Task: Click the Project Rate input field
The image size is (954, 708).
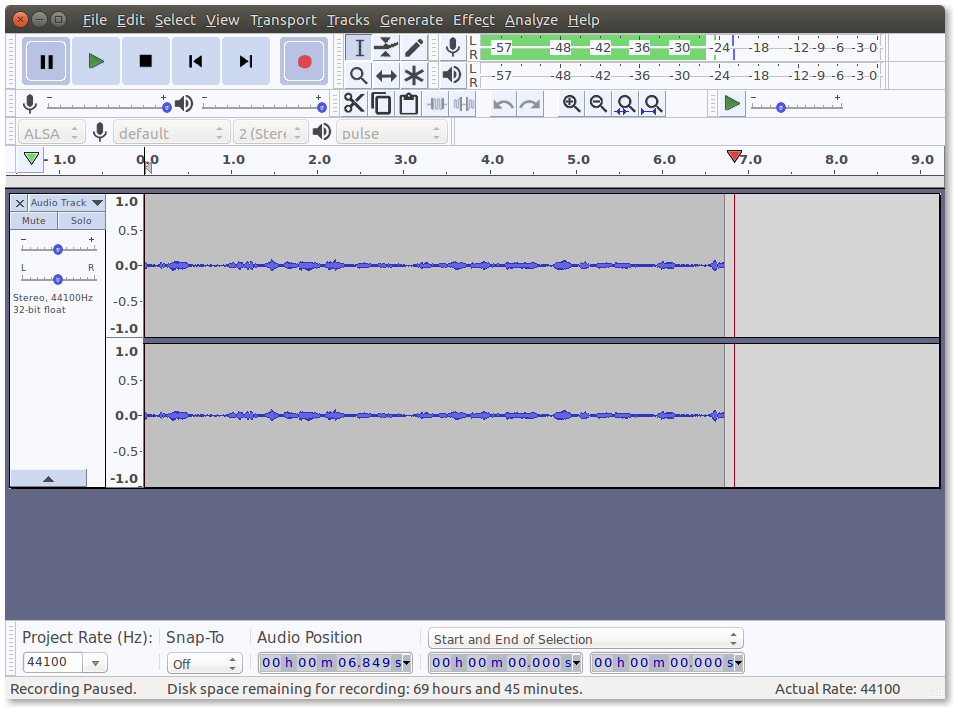Action: click(52, 662)
